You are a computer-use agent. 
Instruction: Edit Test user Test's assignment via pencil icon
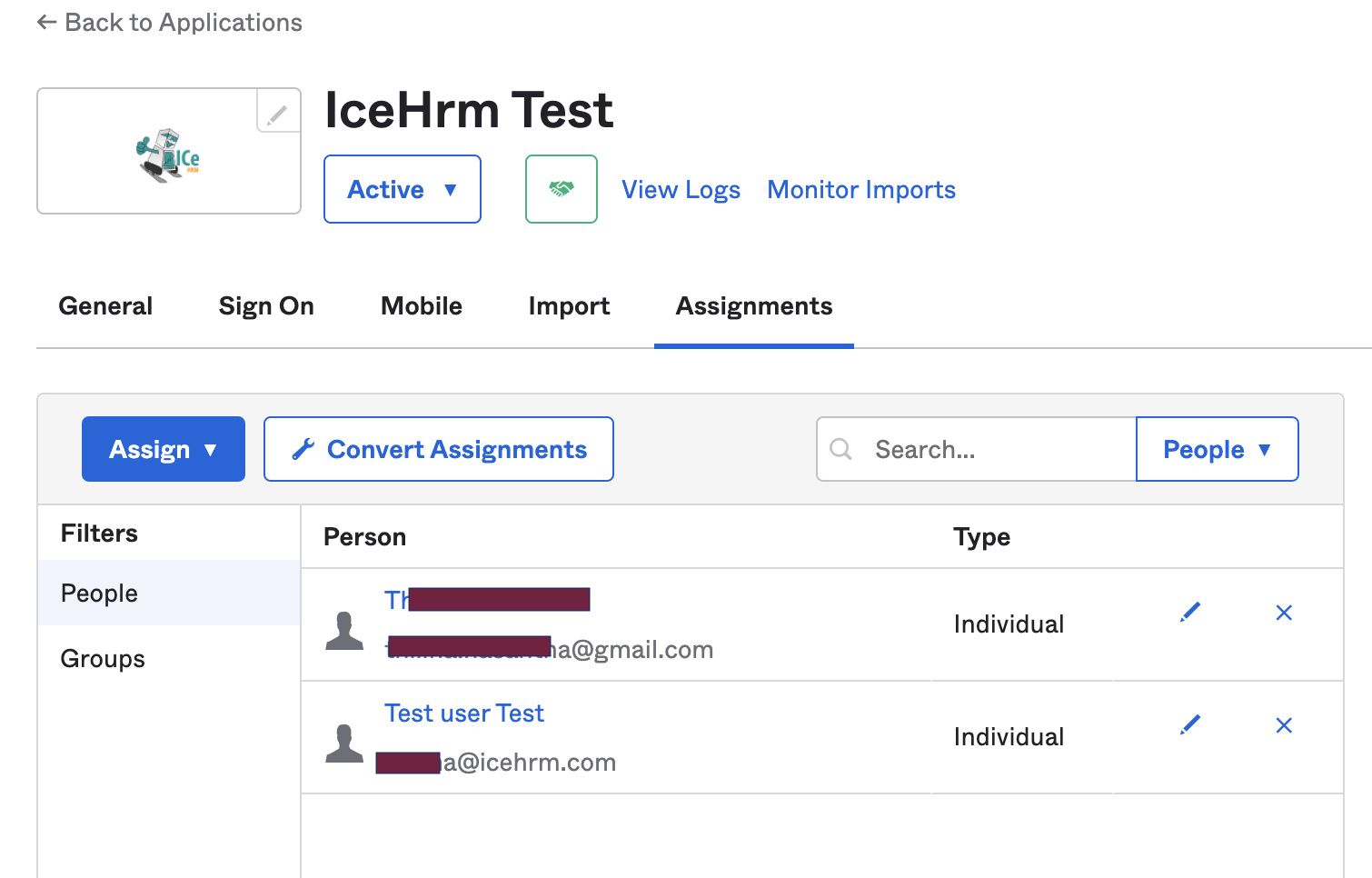coord(1189,725)
